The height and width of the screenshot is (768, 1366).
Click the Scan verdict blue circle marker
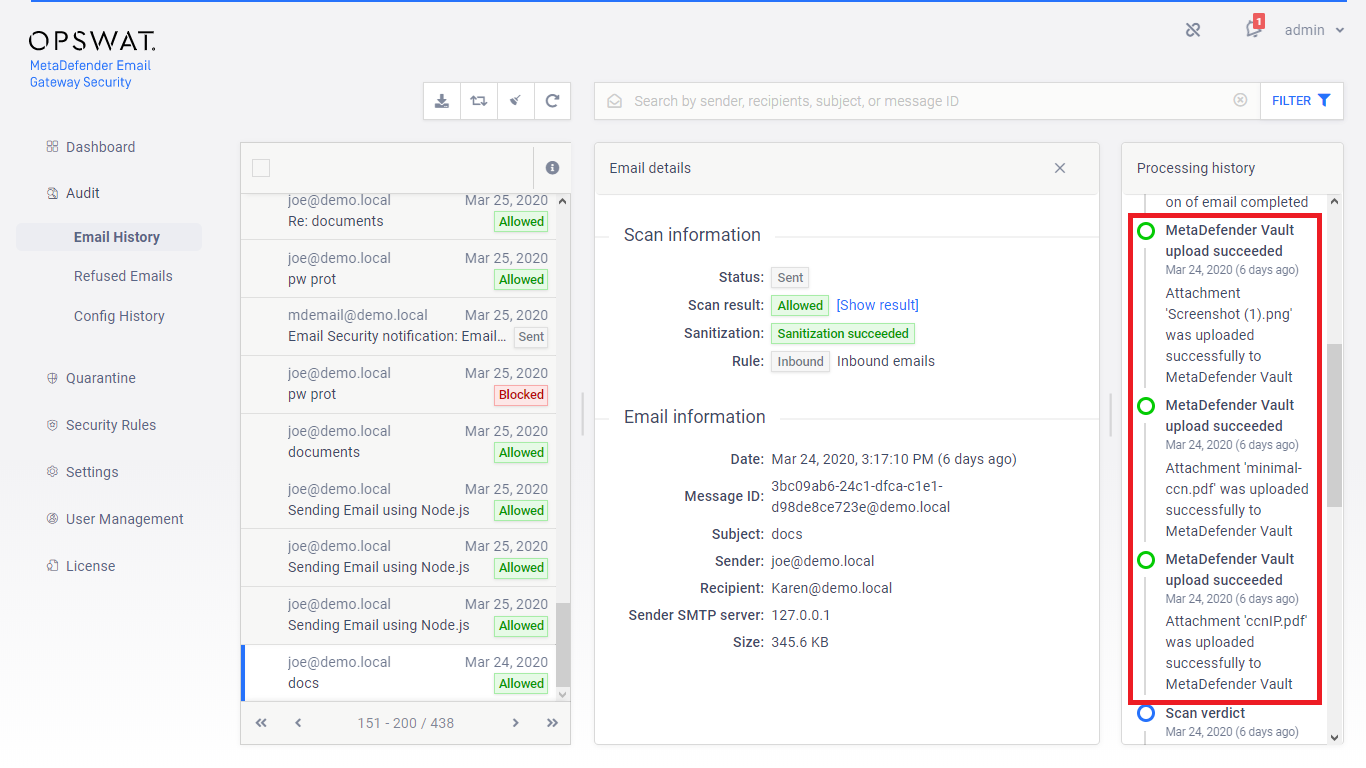1146,713
